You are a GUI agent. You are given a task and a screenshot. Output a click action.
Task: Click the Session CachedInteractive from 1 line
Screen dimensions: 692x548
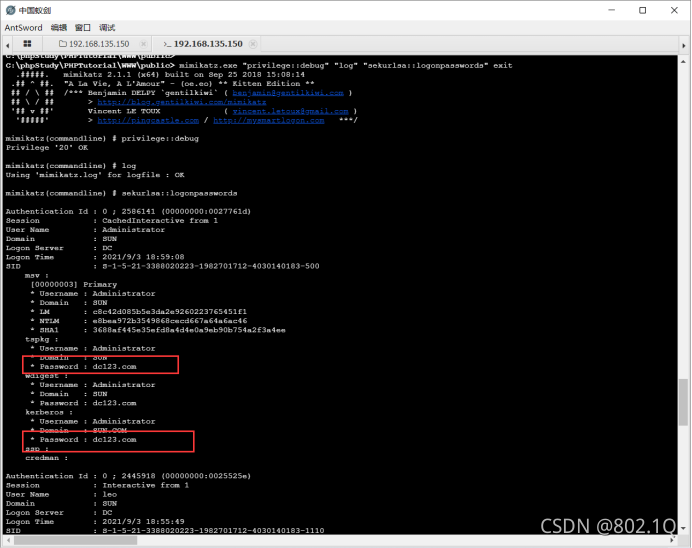pyautogui.click(x=112, y=221)
